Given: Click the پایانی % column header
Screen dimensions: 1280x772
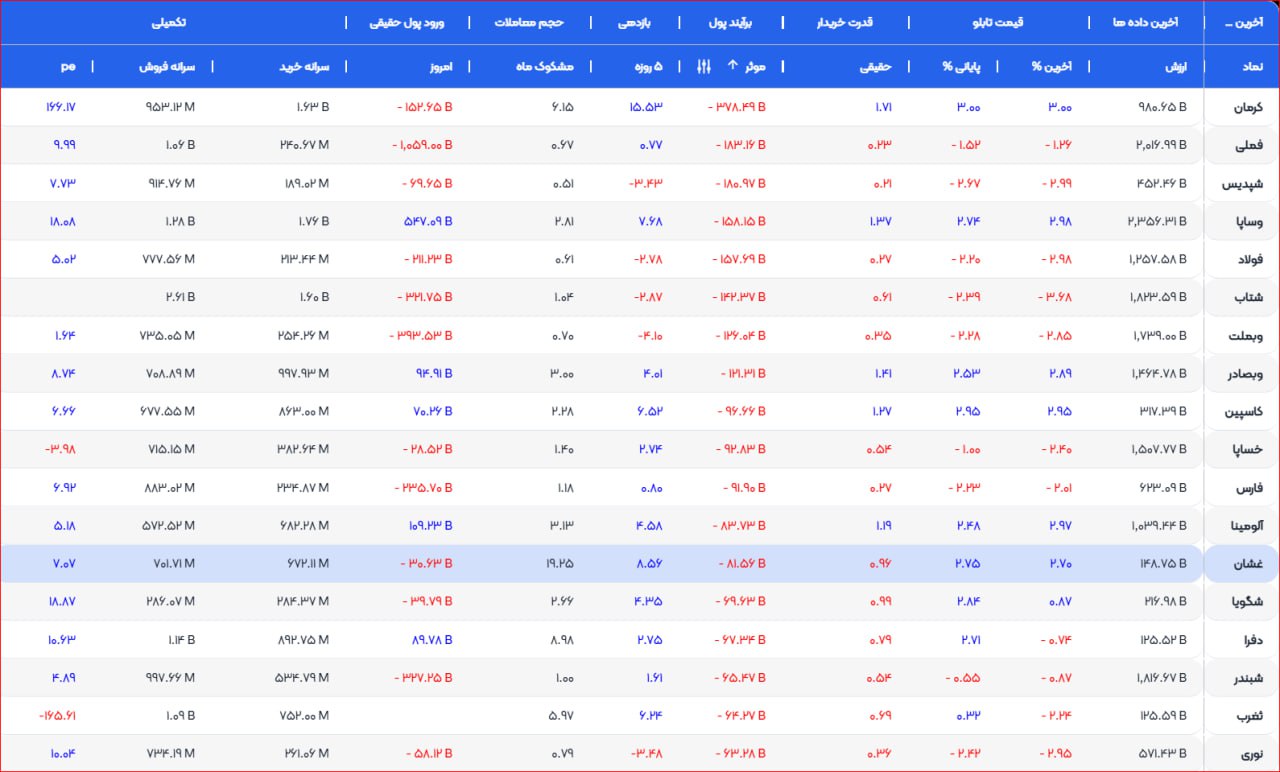Looking at the screenshot, I should (x=961, y=66).
